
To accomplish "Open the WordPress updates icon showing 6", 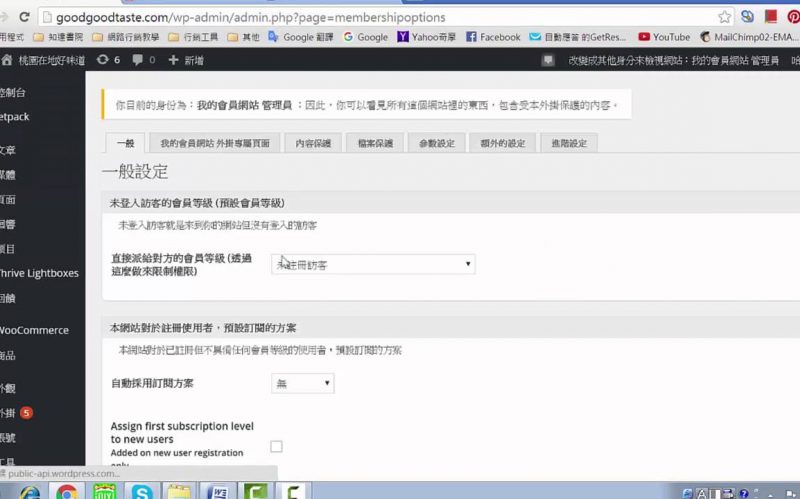I will click(108, 60).
